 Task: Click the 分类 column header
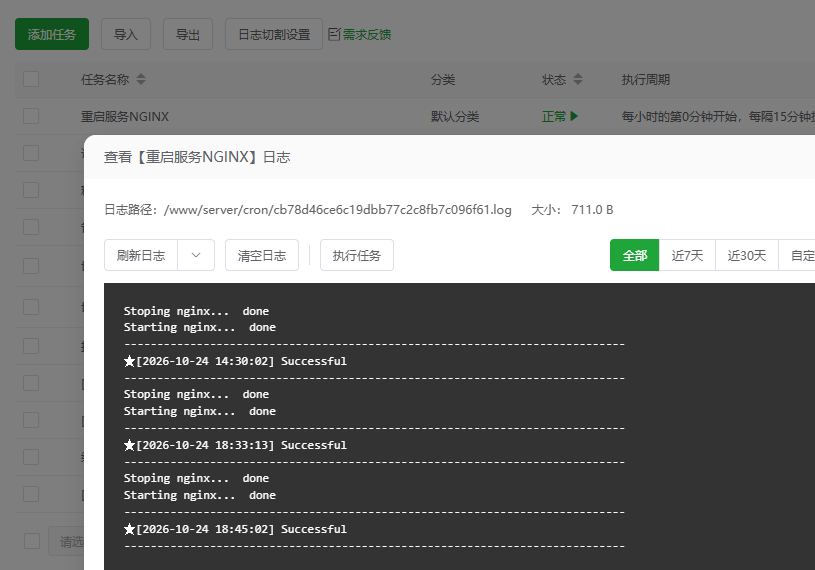point(443,79)
